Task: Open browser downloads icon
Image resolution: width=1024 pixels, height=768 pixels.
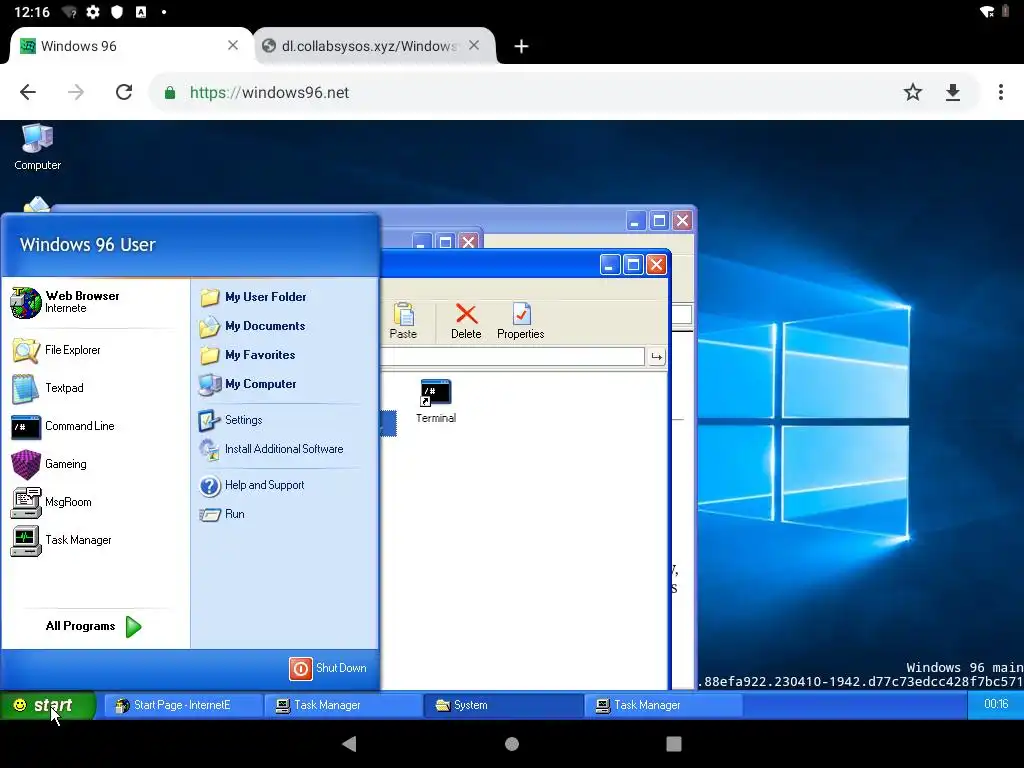Action: pyautogui.click(x=953, y=92)
